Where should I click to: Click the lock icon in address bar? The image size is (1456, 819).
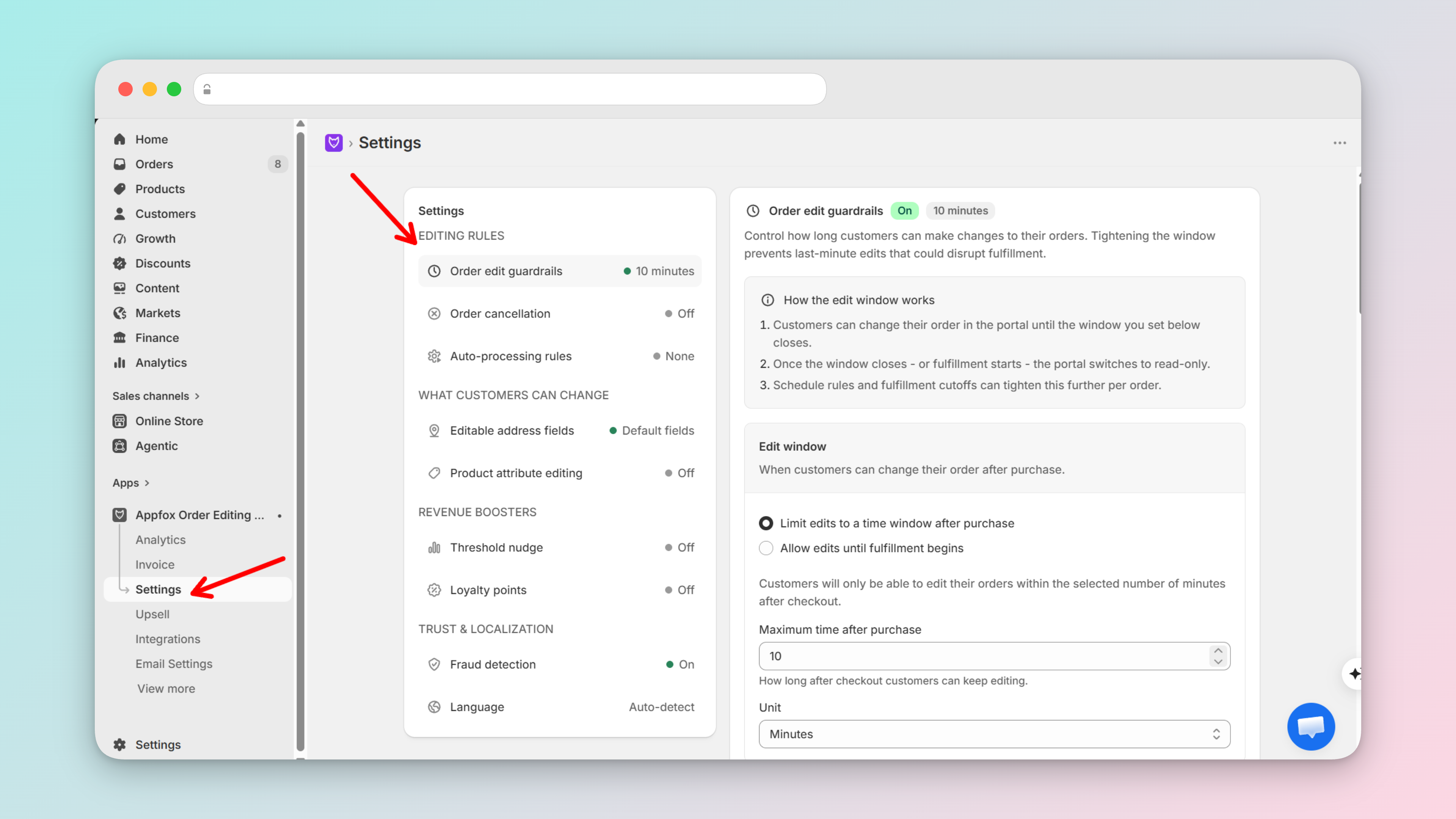tap(207, 89)
